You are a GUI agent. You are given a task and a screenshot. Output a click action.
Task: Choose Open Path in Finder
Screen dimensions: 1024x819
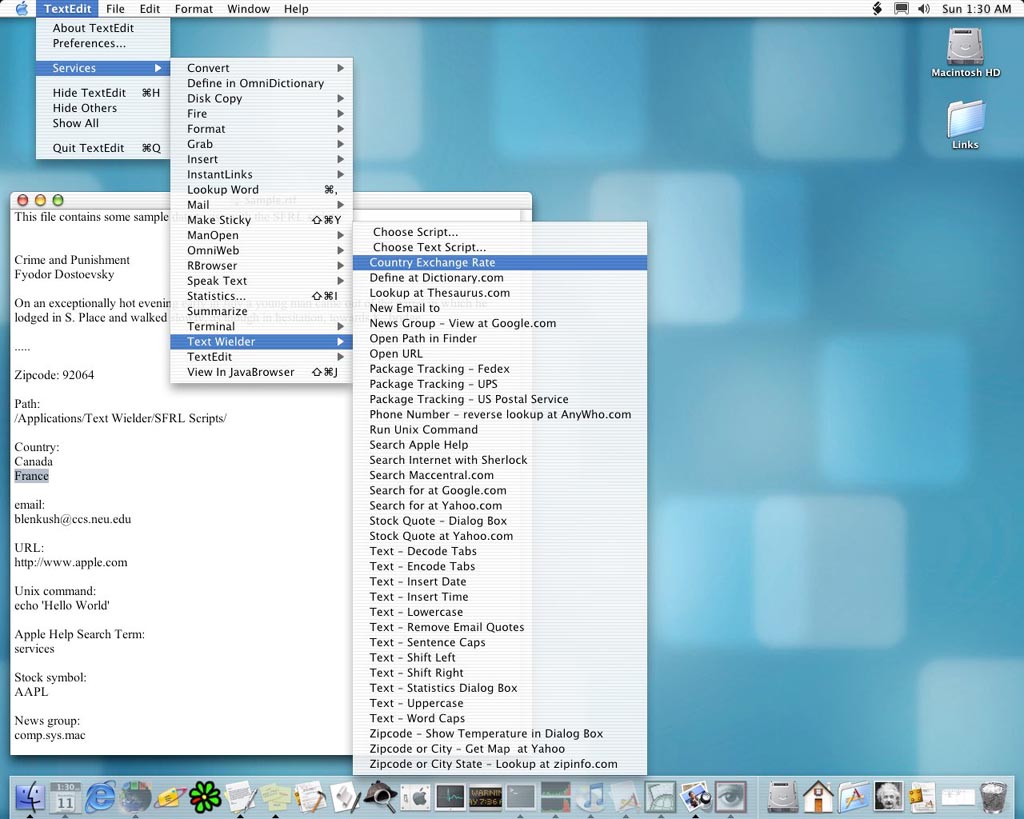pos(500,338)
